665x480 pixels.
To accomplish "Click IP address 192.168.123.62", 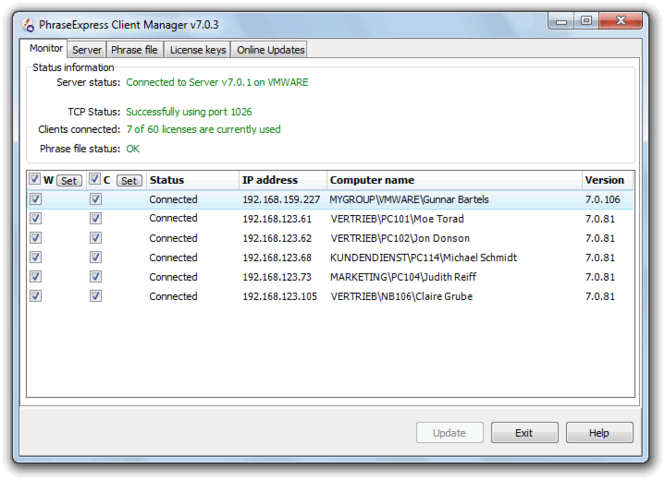I will tap(277, 238).
